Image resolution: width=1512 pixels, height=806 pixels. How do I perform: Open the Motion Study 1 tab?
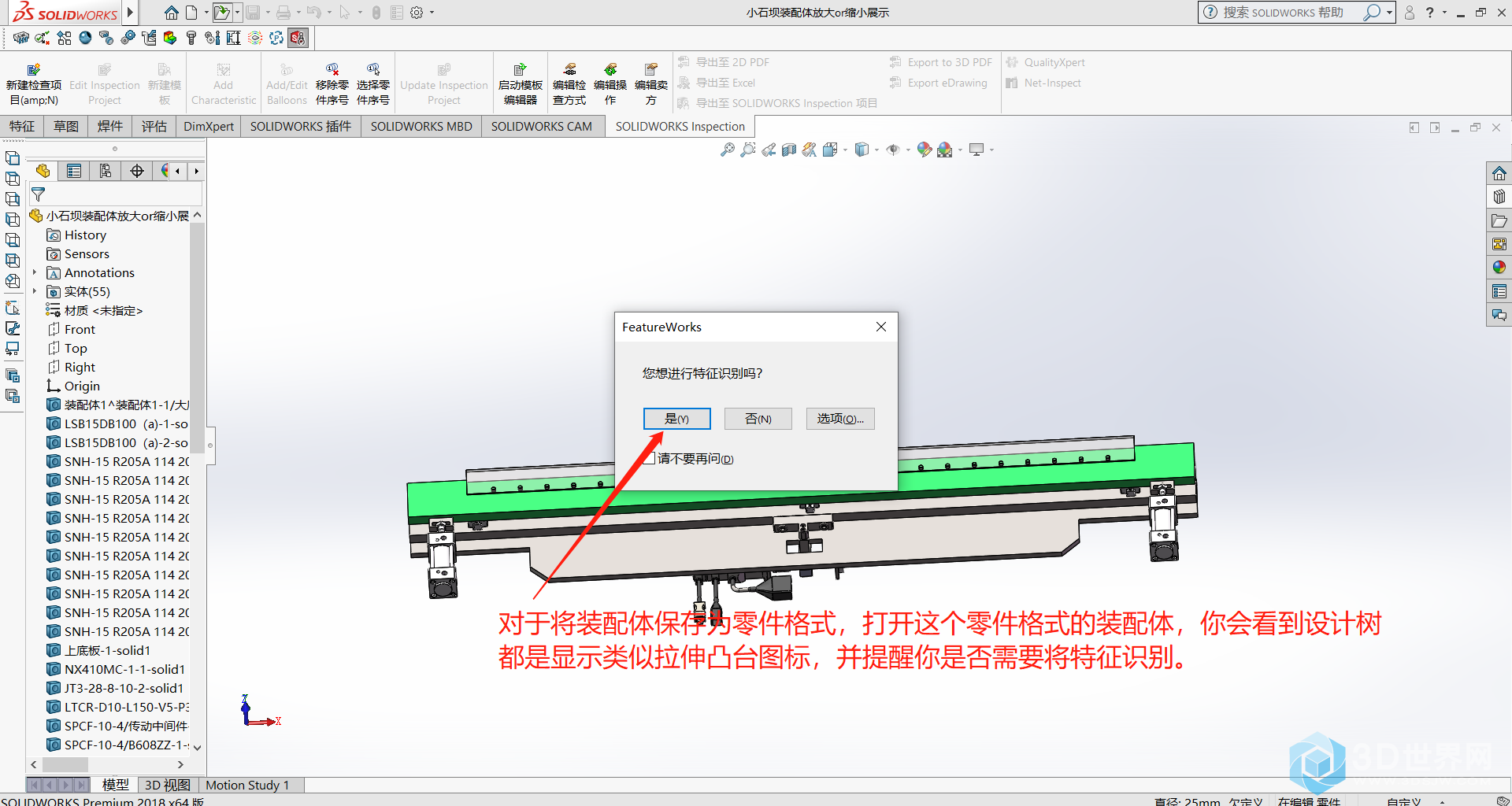pos(247,785)
